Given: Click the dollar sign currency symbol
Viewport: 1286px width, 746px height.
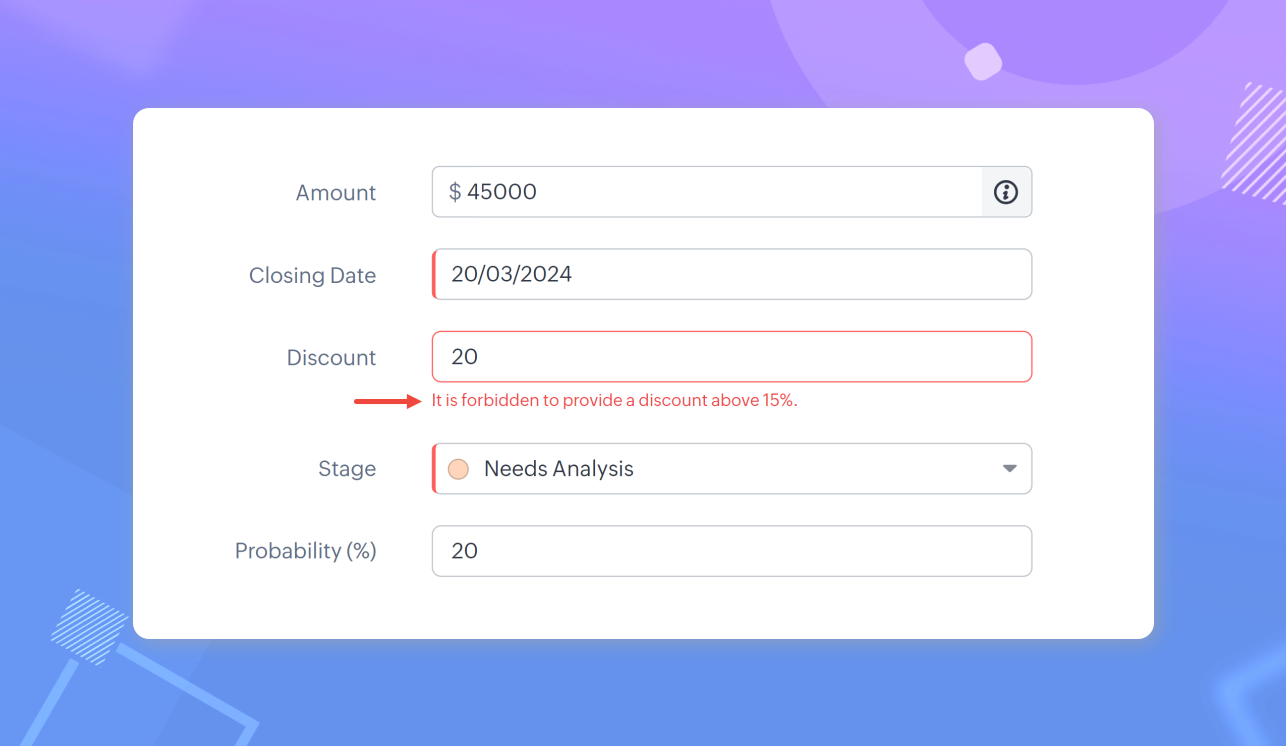Looking at the screenshot, I should click(x=455, y=192).
